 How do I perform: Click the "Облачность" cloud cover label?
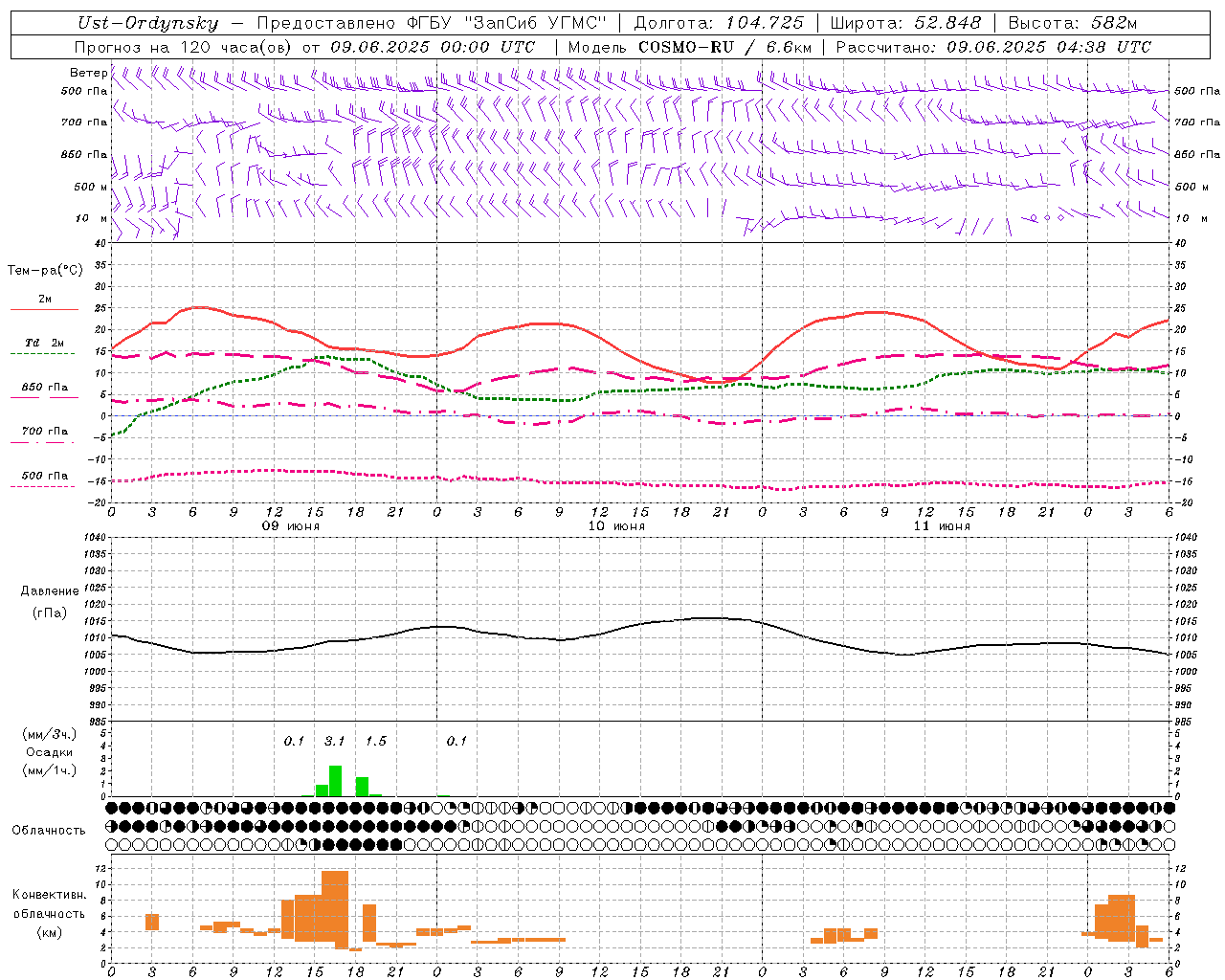tap(49, 830)
